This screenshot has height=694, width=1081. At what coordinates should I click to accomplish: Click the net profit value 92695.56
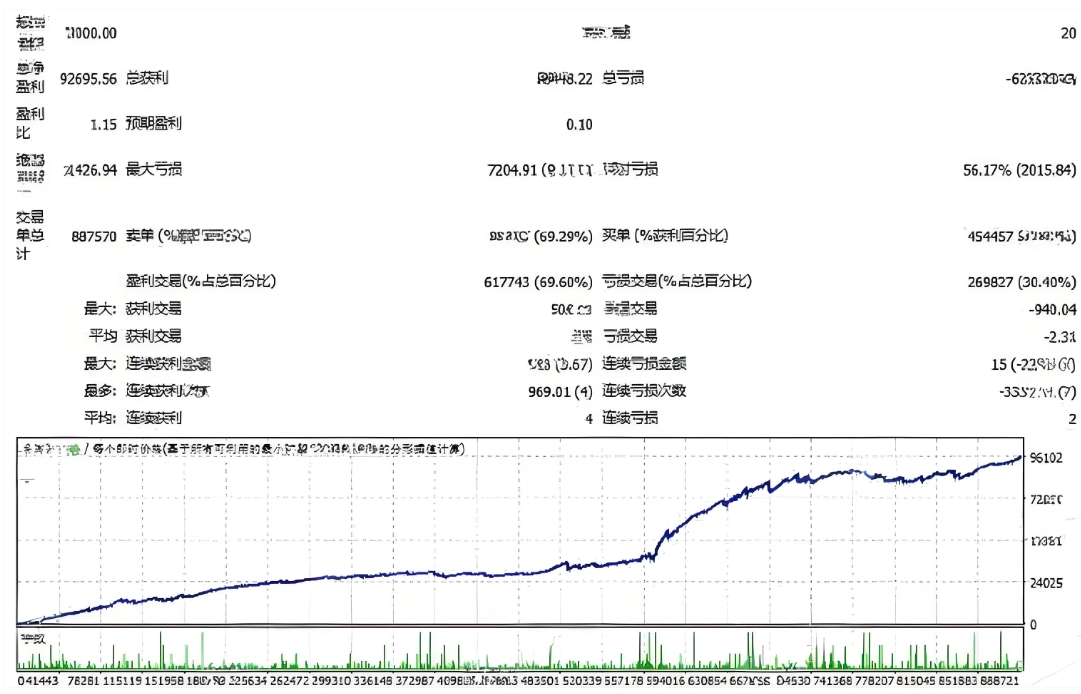[x=89, y=79]
